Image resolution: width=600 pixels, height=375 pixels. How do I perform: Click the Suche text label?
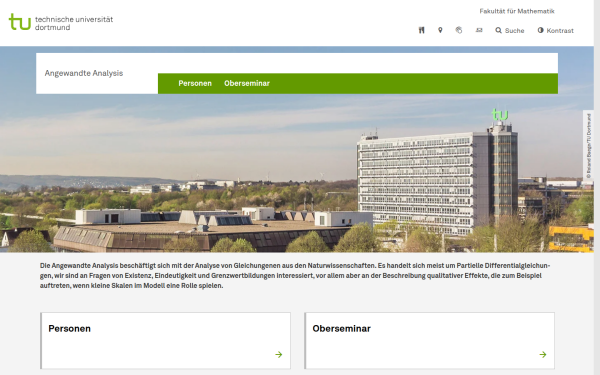(x=514, y=31)
